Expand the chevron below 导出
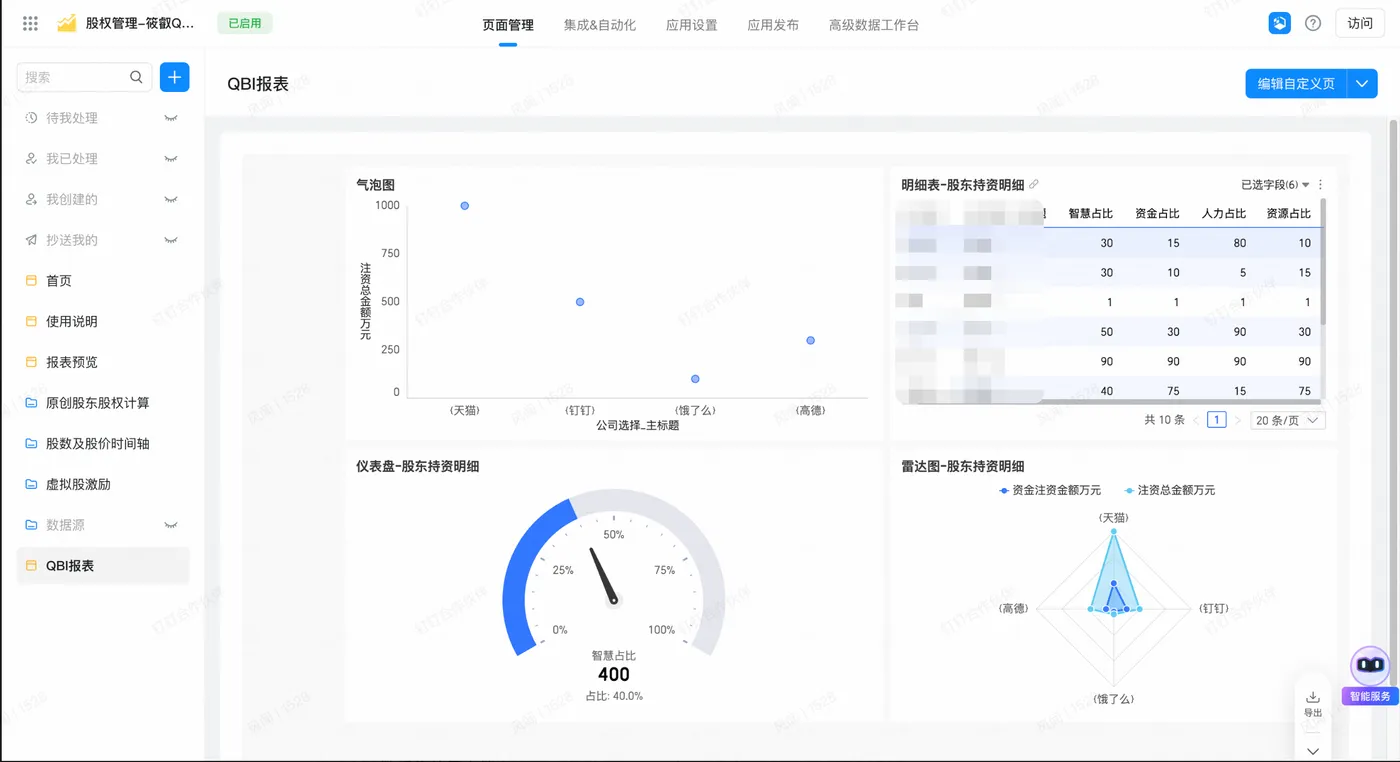Viewport: 1400px width, 762px height. (x=1313, y=750)
